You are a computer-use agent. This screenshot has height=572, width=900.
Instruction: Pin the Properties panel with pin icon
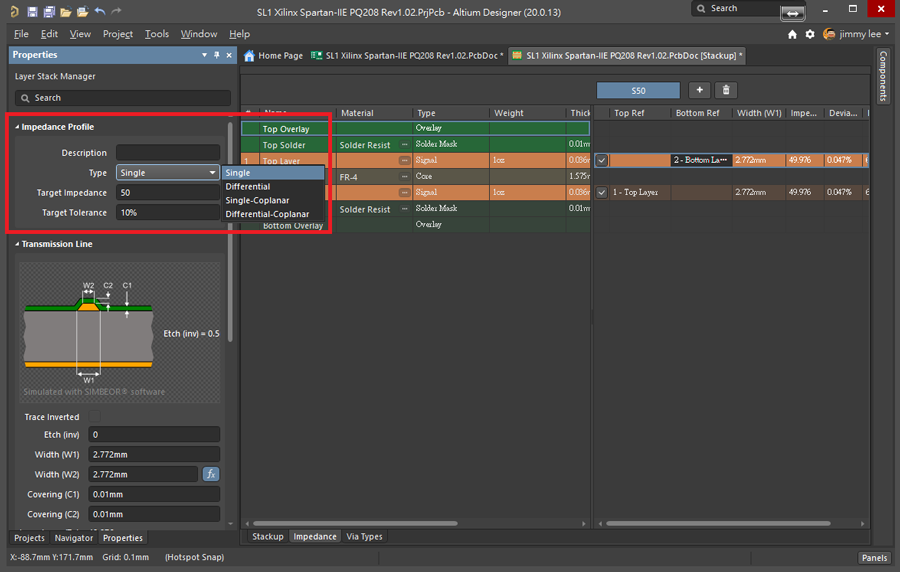point(218,55)
